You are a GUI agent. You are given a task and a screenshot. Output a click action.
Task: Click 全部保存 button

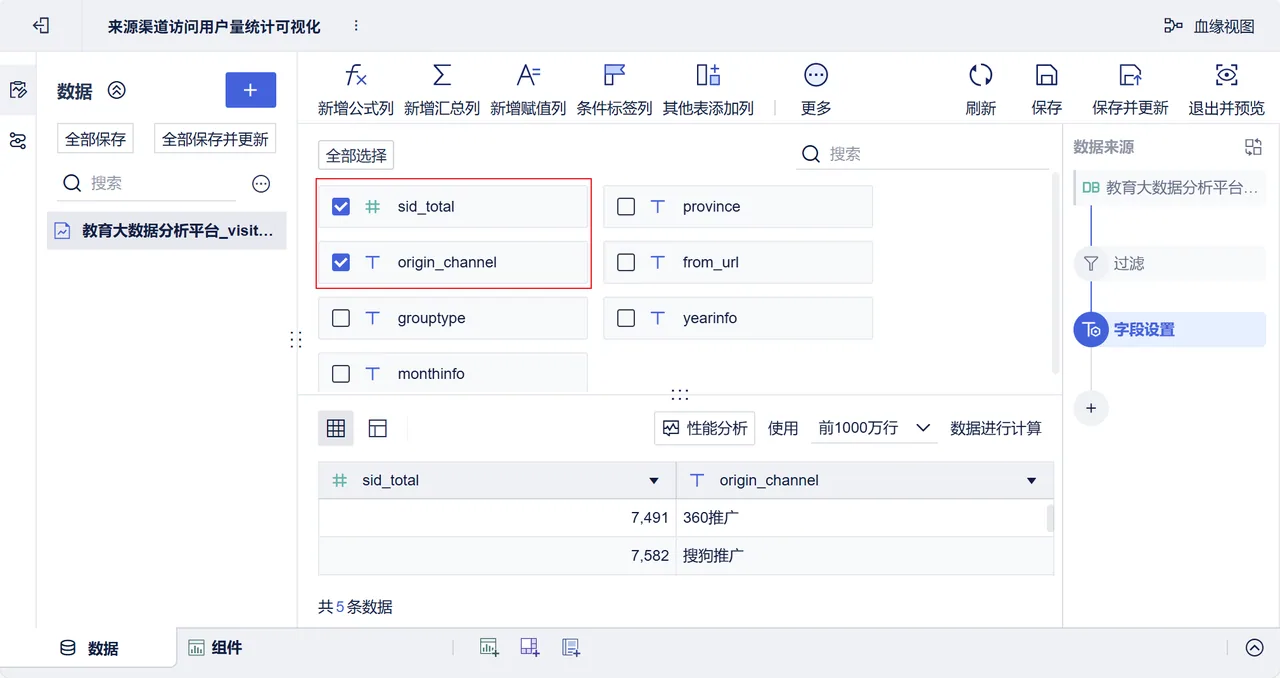point(96,139)
